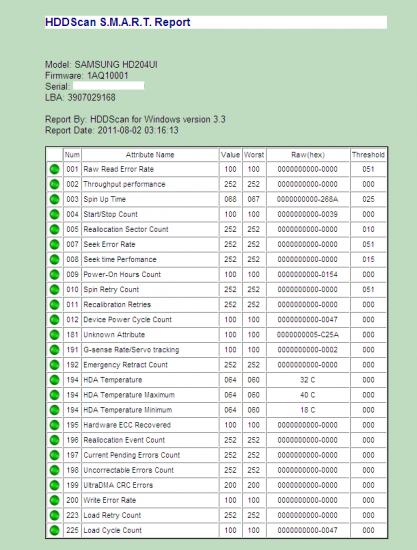Click the Device Power Cycle Count attribute name
Screen dimensions: 417x550
click(x=127, y=320)
